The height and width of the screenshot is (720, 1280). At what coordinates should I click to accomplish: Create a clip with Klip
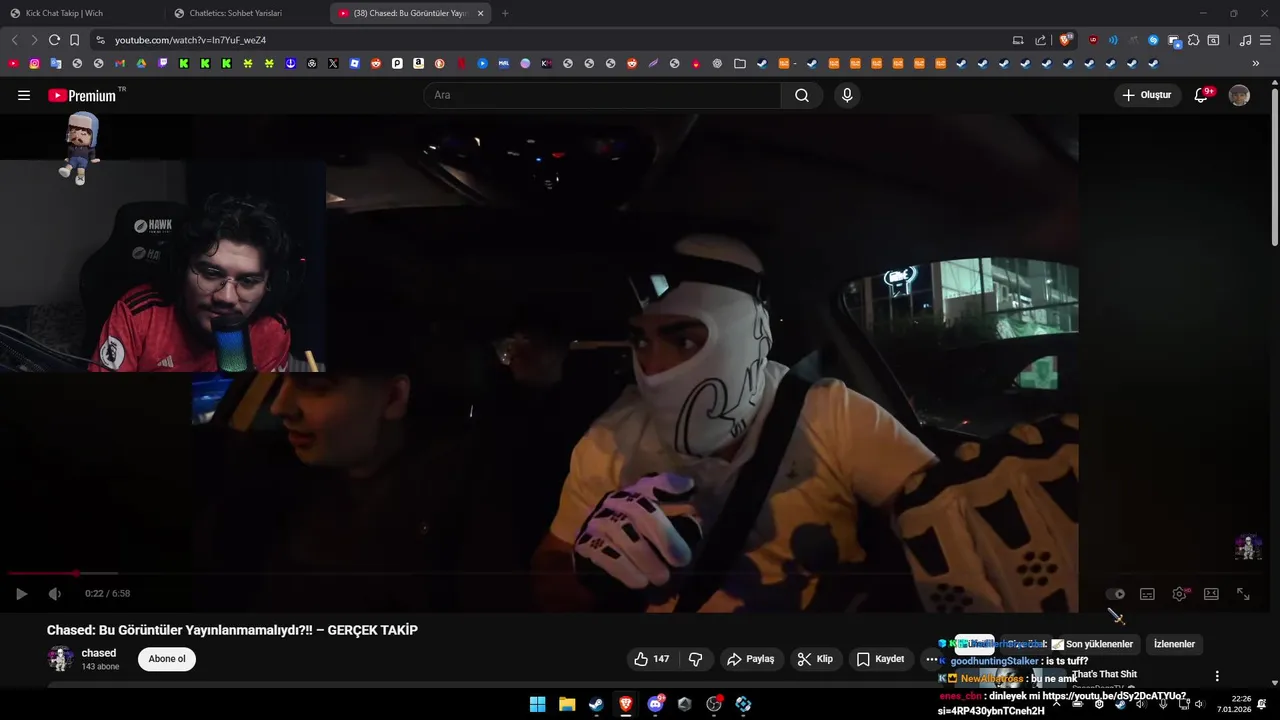coord(815,659)
